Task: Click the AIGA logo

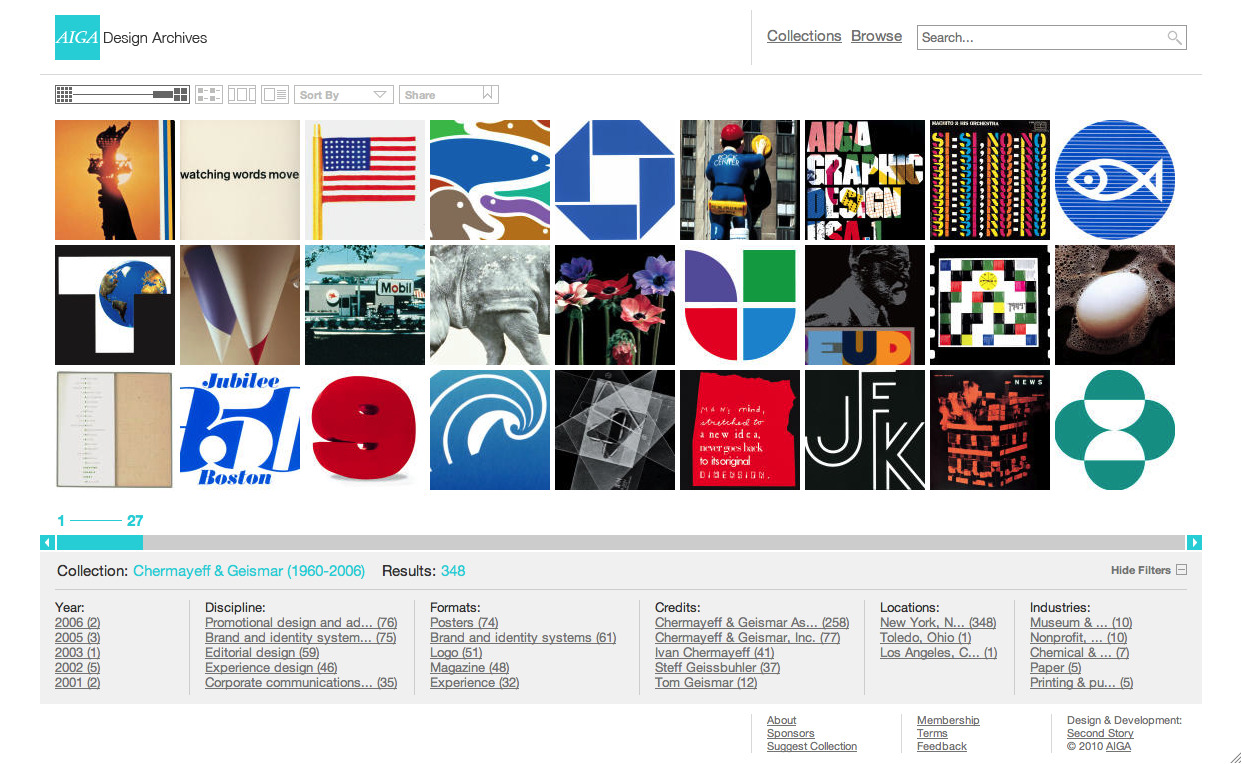Action: (x=77, y=37)
